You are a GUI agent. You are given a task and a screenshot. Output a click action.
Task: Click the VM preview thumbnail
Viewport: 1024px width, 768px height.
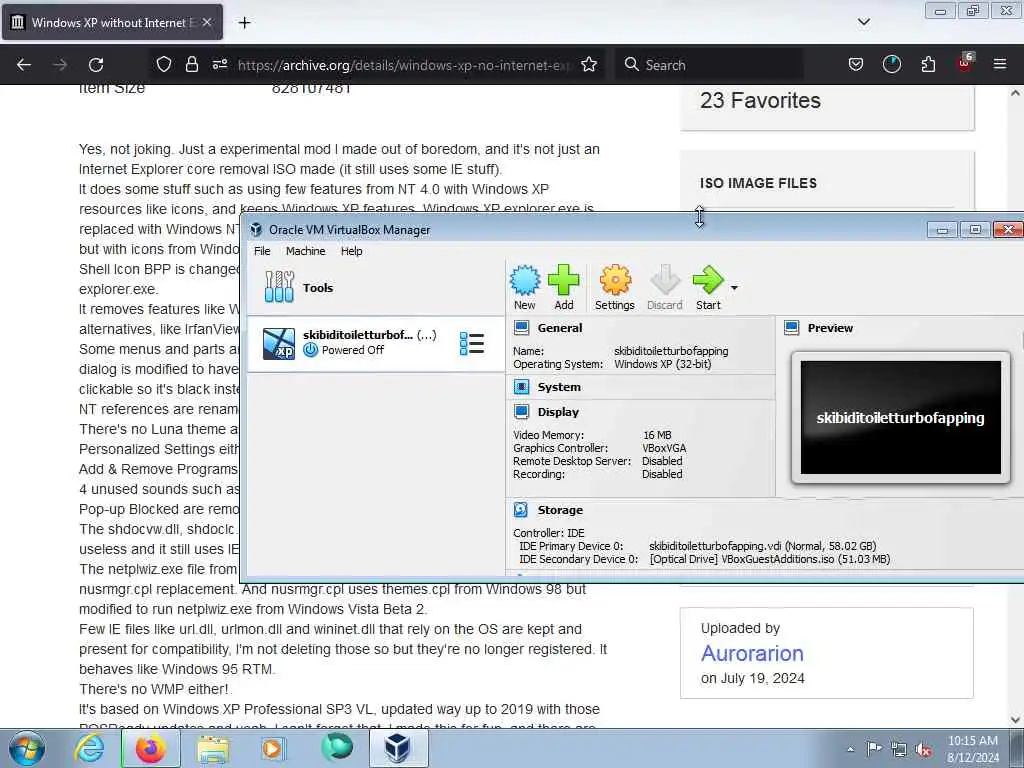[x=901, y=417]
